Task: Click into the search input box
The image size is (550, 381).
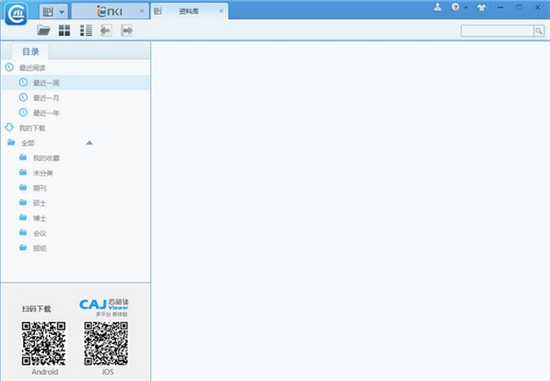Action: point(497,31)
